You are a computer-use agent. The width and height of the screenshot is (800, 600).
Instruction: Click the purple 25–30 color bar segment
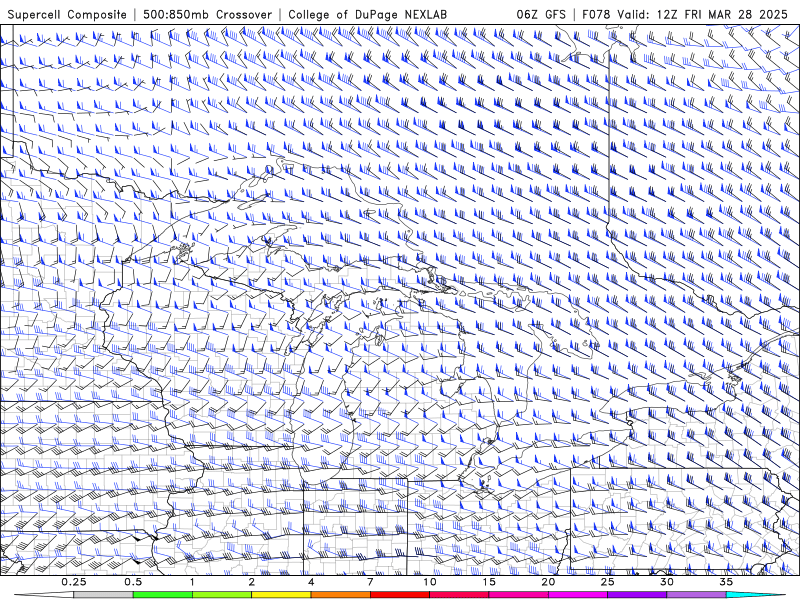click(637, 595)
